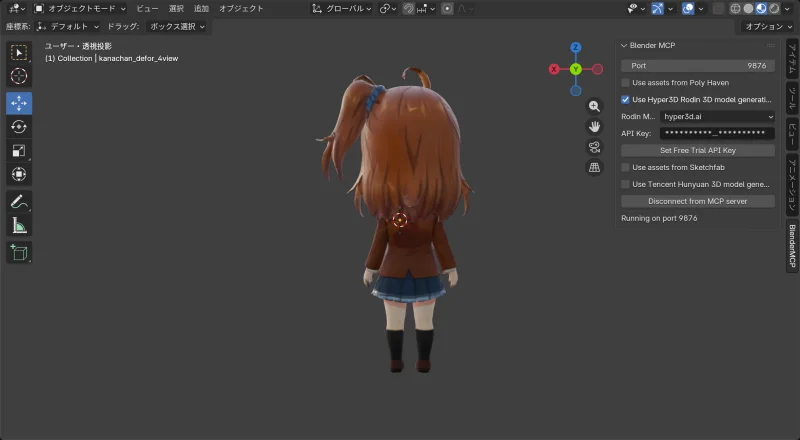Toggle camera view in the viewport
The width and height of the screenshot is (800, 440).
594,147
